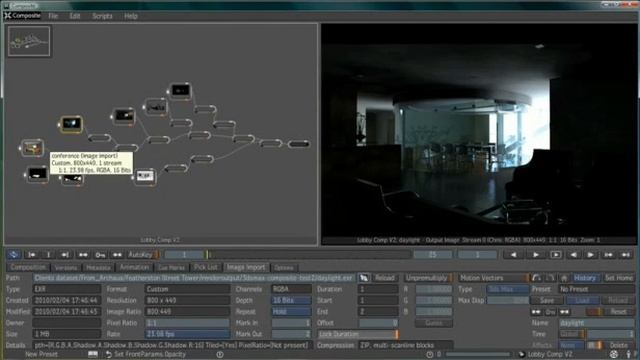Click the key icon between the bookmark arrows

[550, 312]
